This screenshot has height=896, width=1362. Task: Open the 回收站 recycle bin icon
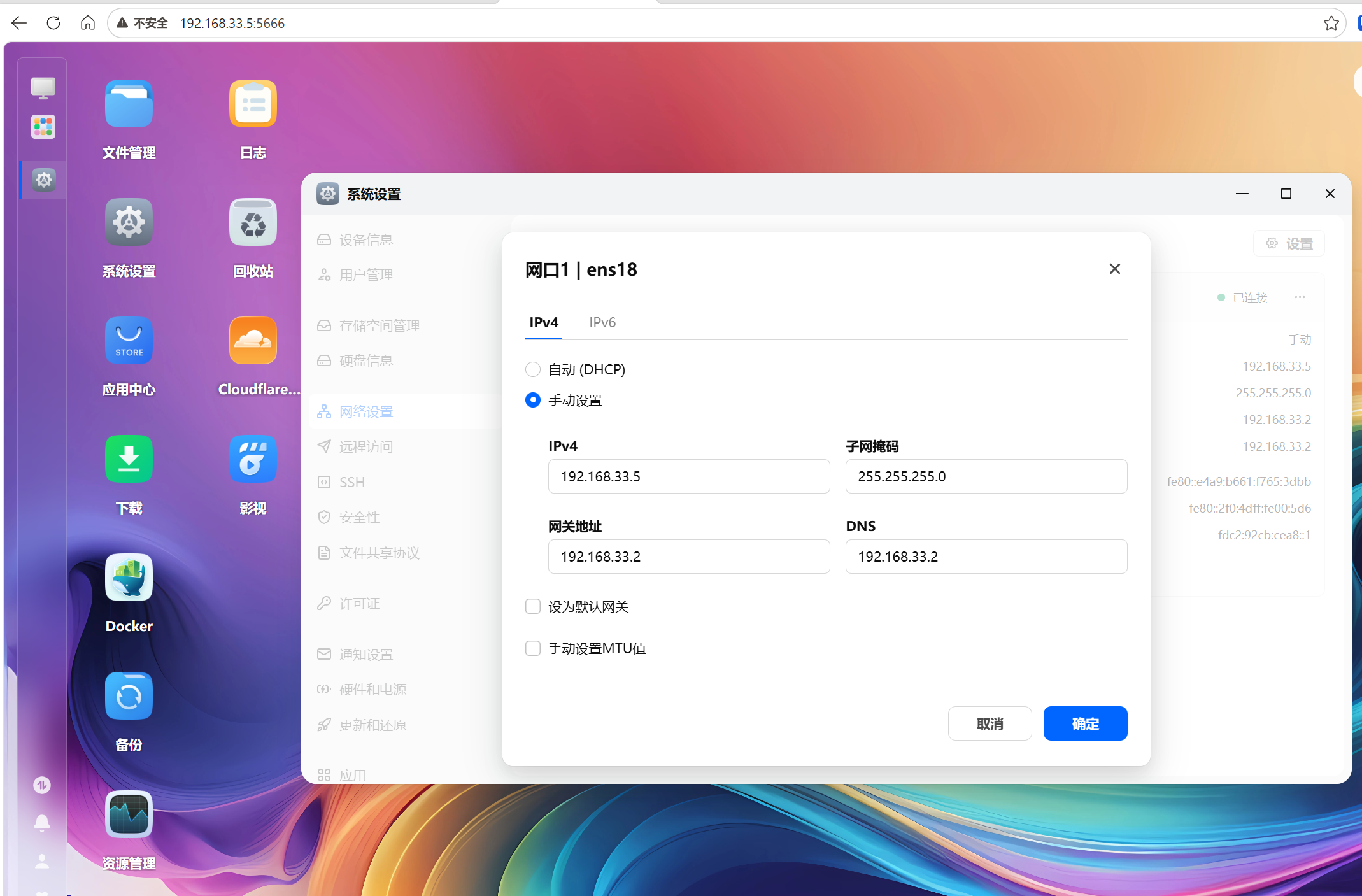(253, 223)
